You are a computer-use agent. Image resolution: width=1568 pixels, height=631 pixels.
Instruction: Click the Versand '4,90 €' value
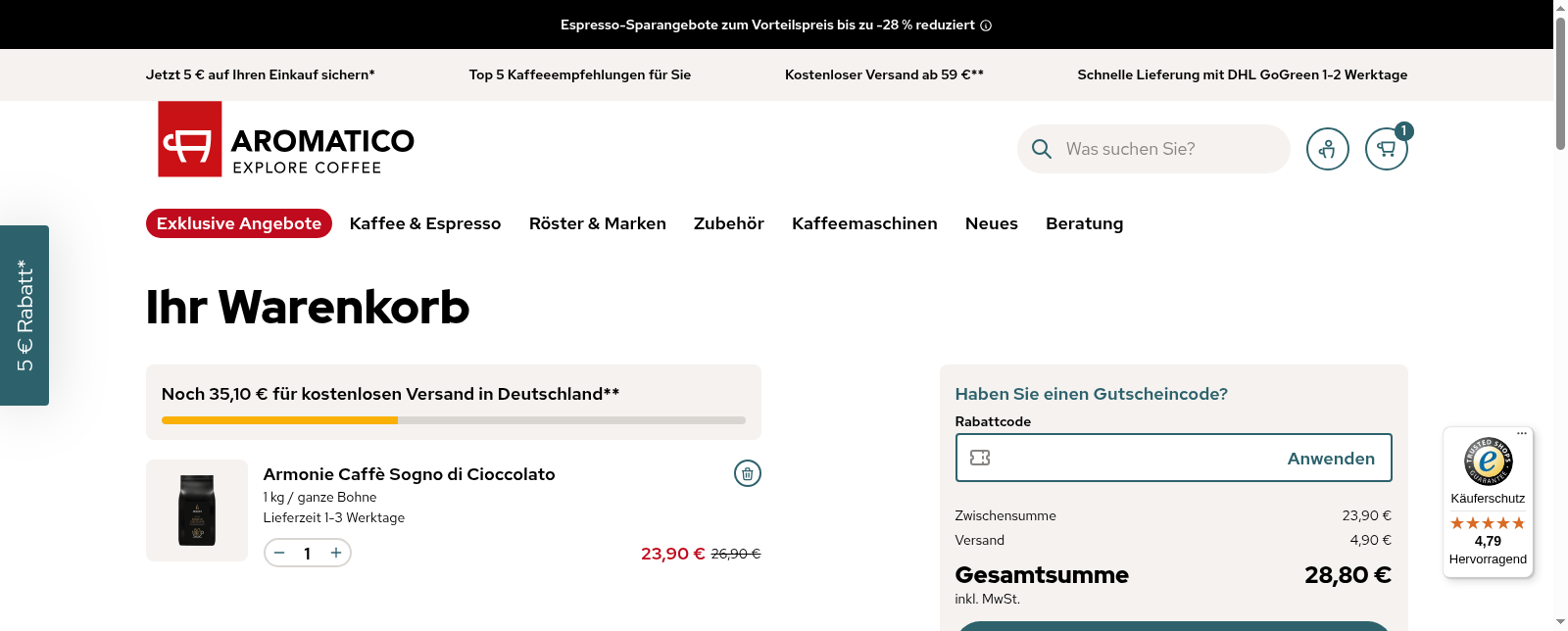1371,540
